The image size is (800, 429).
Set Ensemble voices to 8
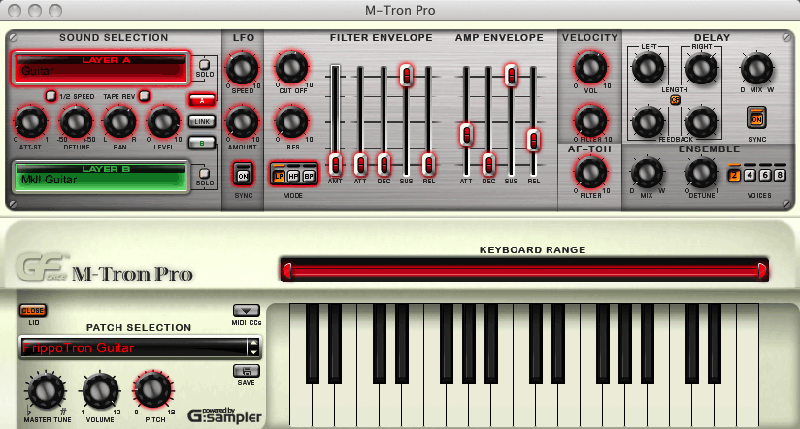780,175
